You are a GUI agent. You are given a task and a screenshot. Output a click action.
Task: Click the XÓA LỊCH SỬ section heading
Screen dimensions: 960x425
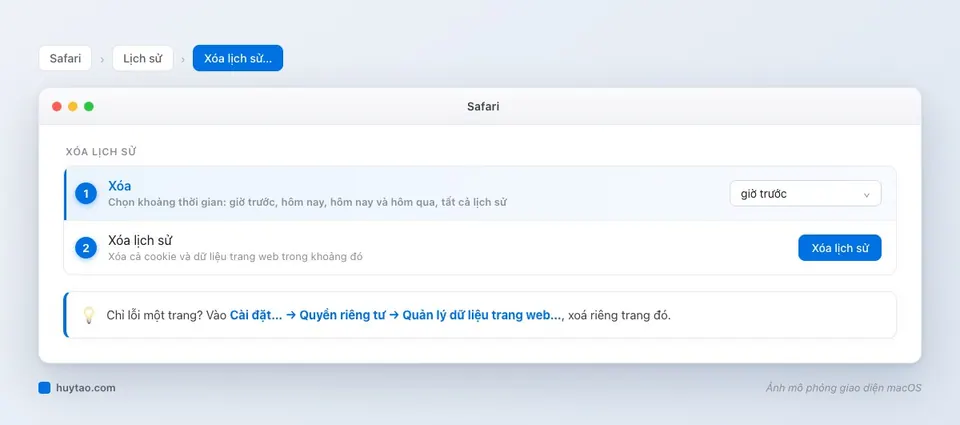pos(100,152)
